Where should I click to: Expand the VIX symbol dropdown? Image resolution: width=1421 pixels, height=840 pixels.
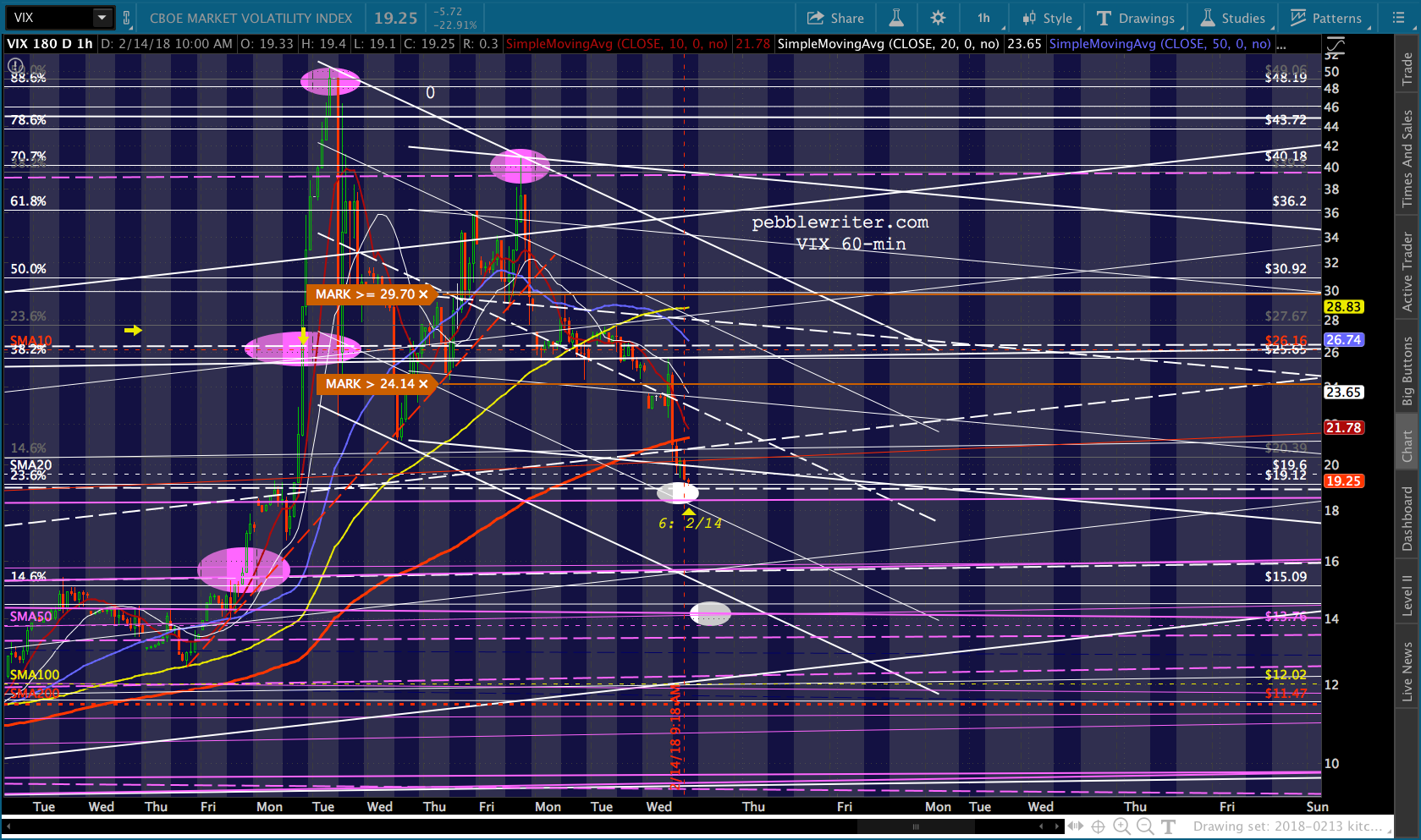click(x=102, y=18)
